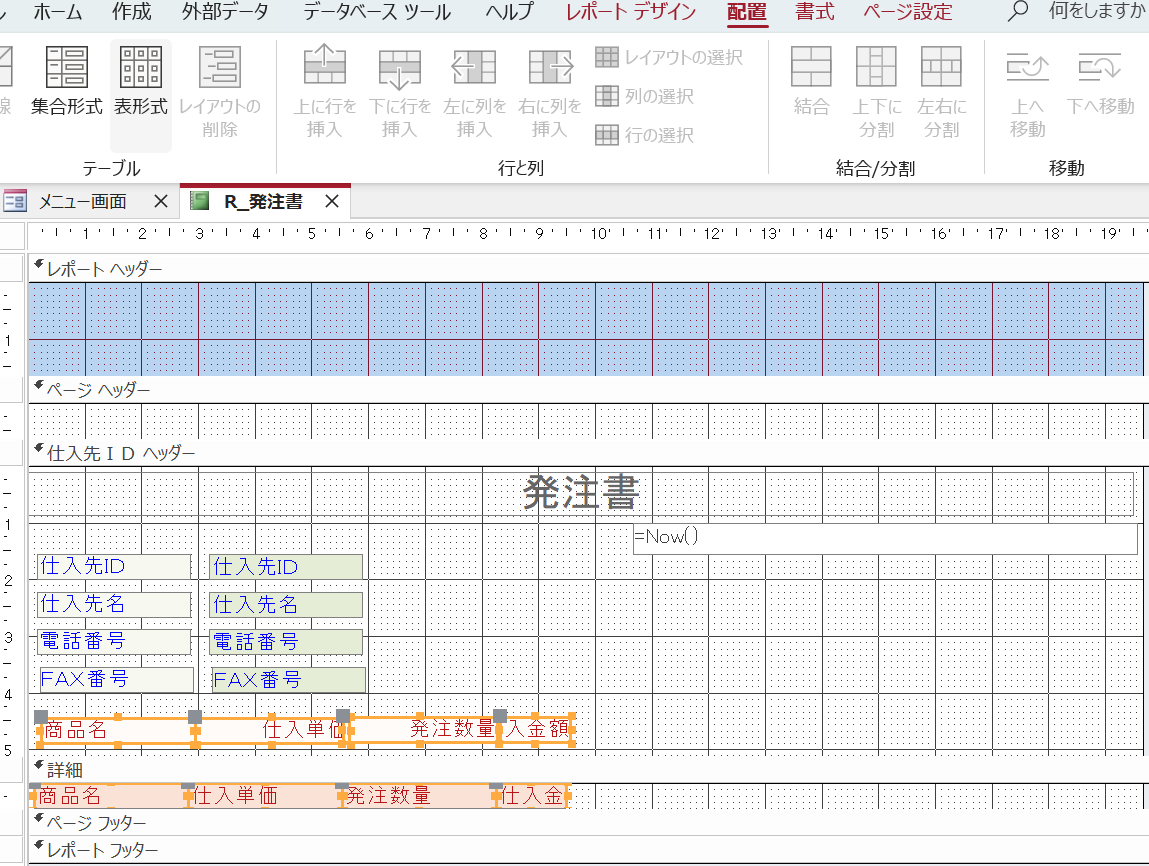The height and width of the screenshot is (866, 1149).
Task: Select the ページ ヘッダー section bar
Action: click(x=588, y=390)
